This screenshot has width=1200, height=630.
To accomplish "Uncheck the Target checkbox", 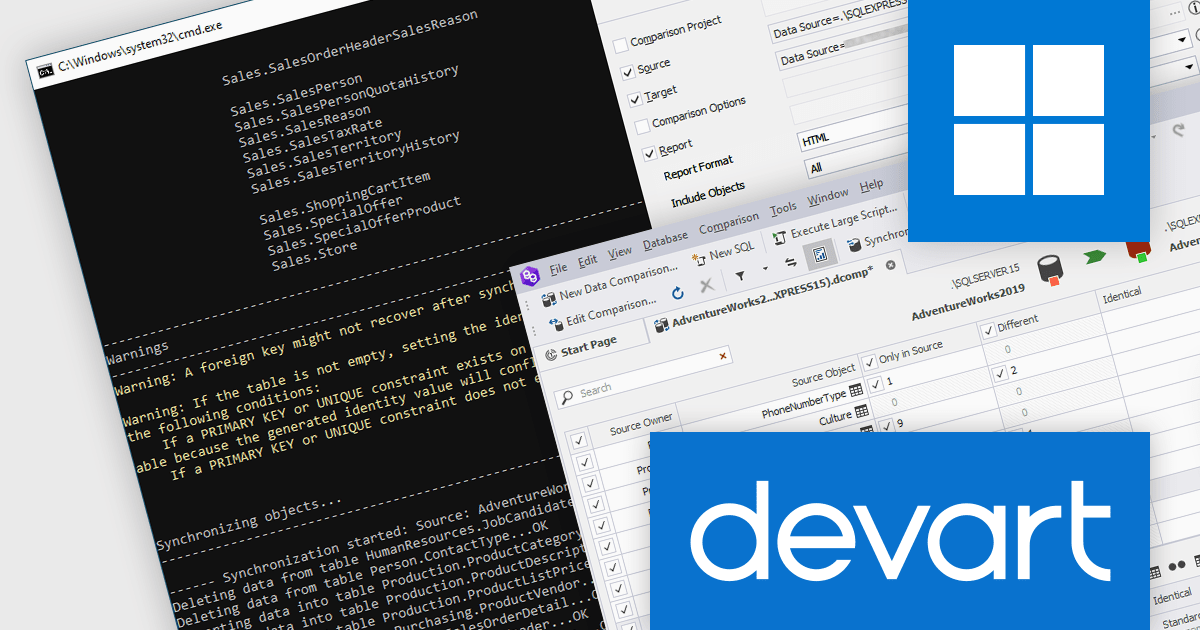I will pos(635,99).
